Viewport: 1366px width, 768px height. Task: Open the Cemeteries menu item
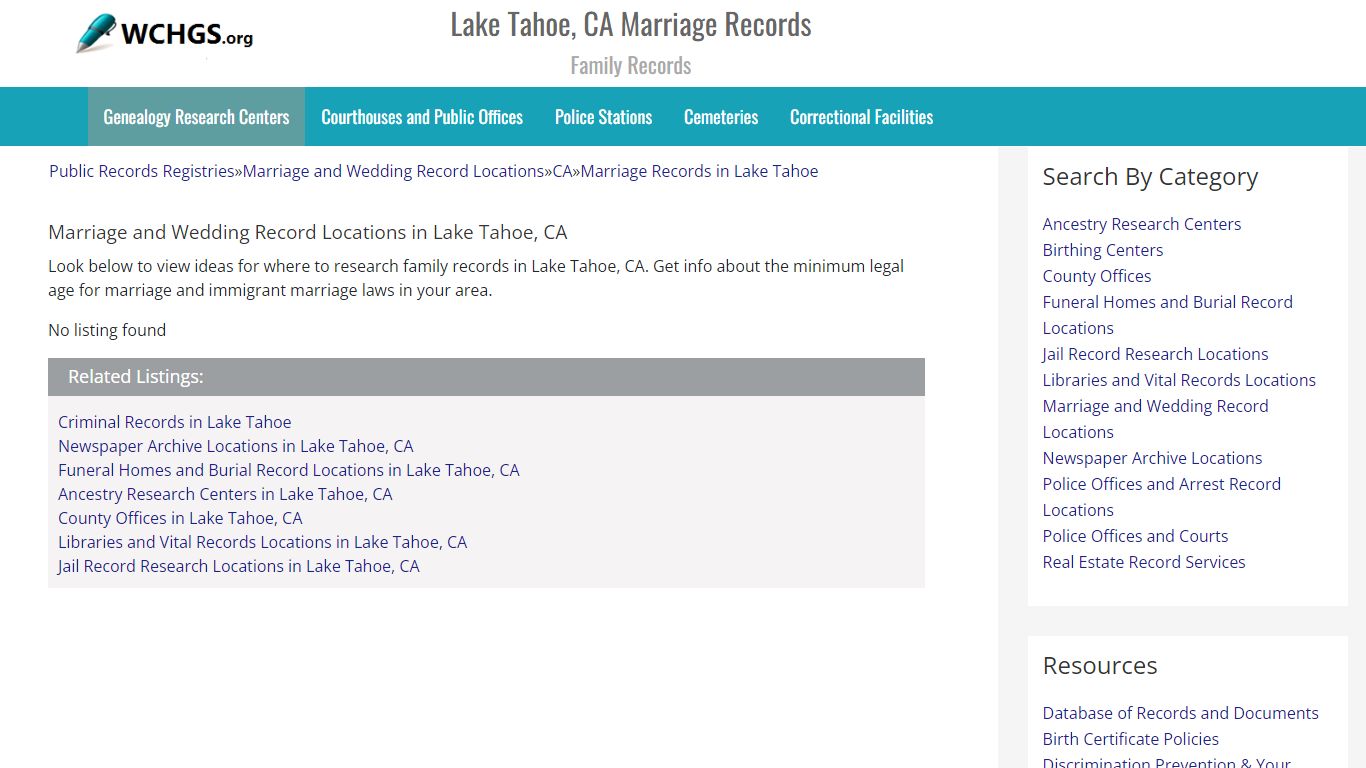click(721, 117)
